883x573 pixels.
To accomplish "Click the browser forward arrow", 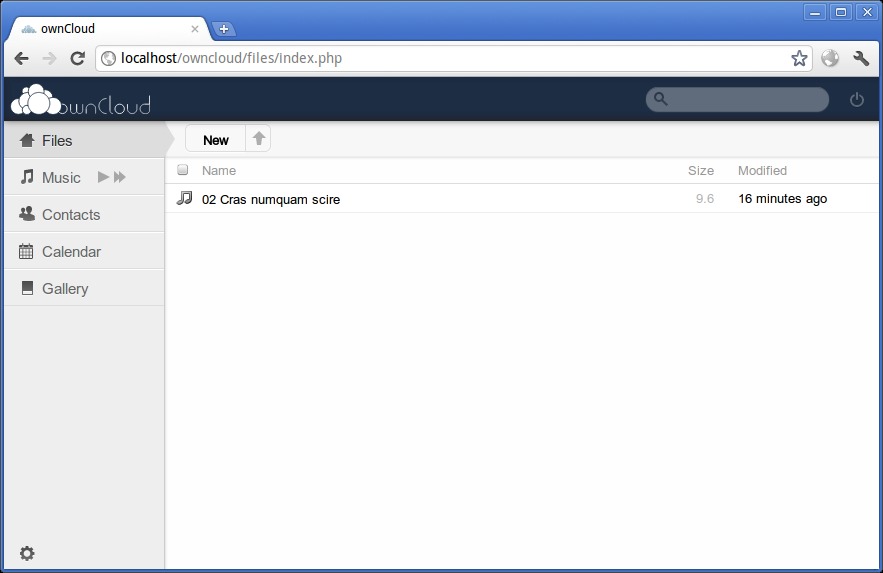I will pos(50,58).
